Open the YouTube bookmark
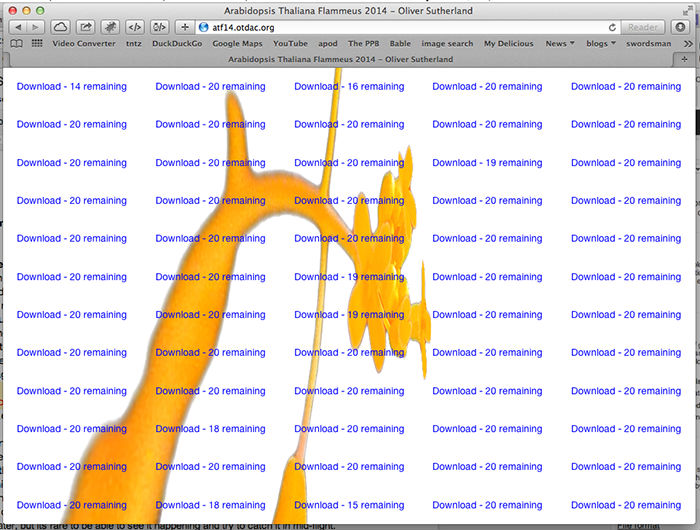 tap(290, 44)
